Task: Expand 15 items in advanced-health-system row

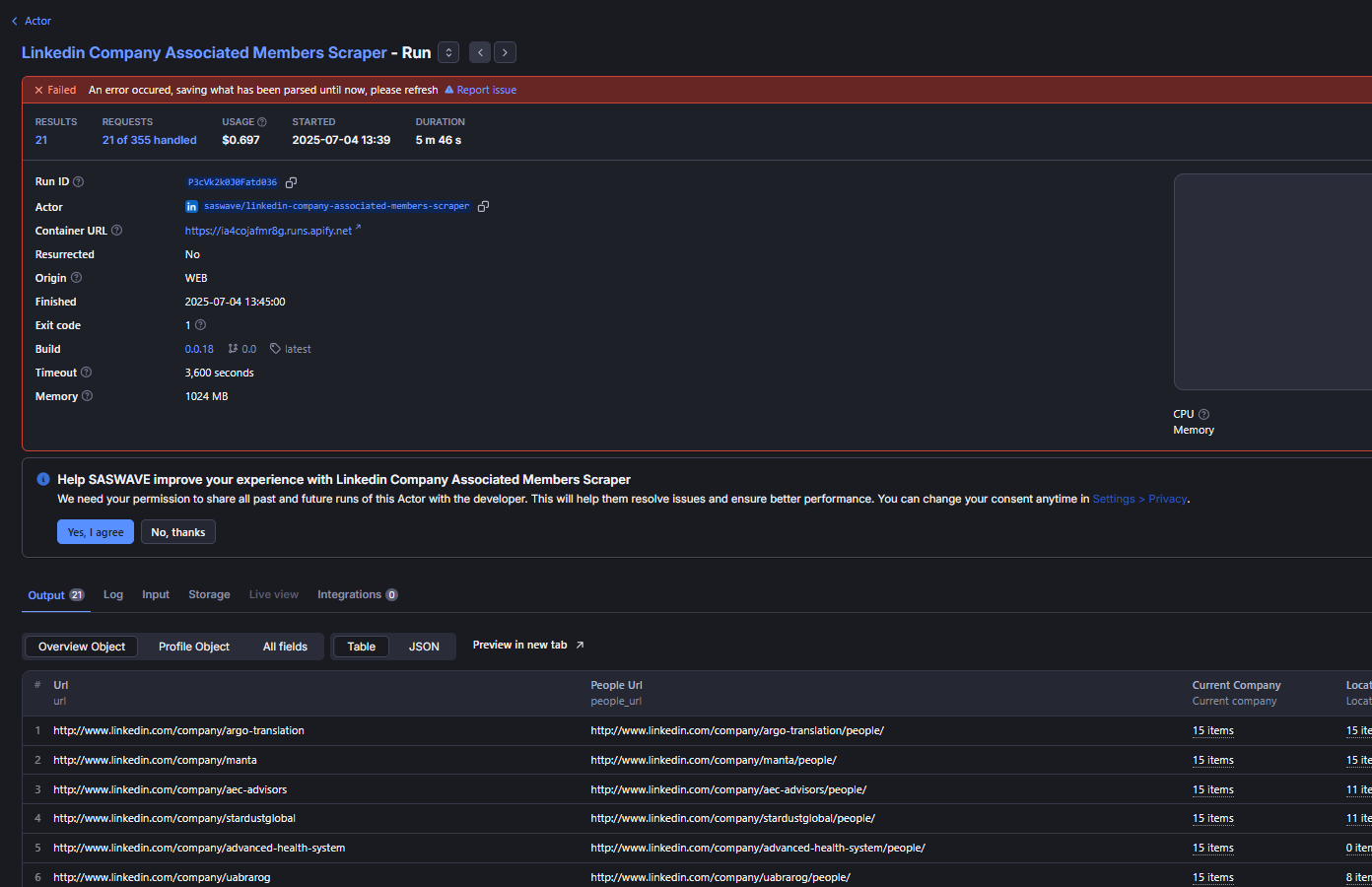Action: tap(1212, 848)
